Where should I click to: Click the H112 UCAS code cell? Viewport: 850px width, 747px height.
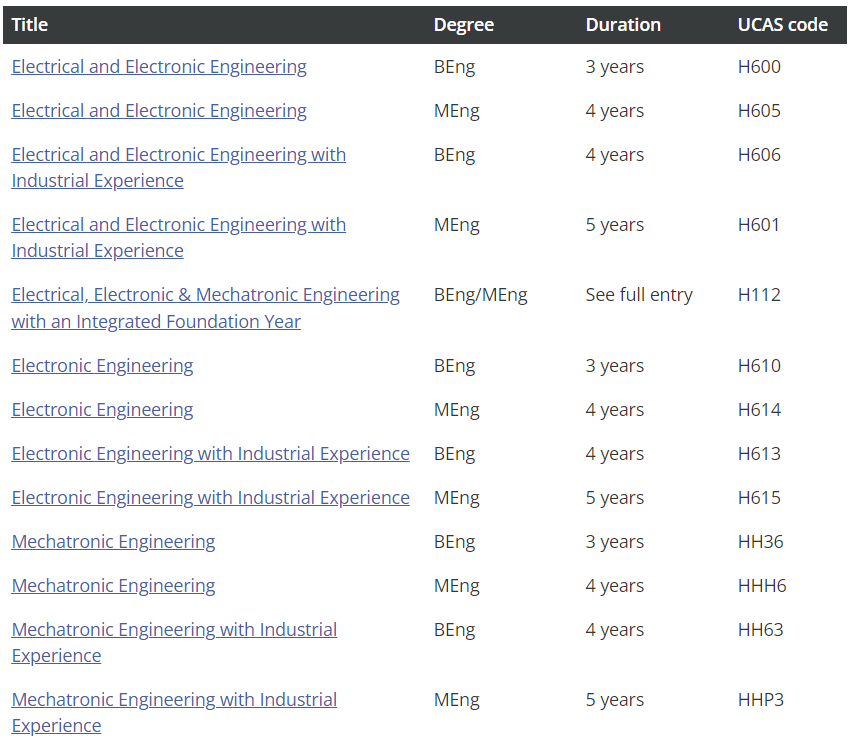(x=759, y=296)
